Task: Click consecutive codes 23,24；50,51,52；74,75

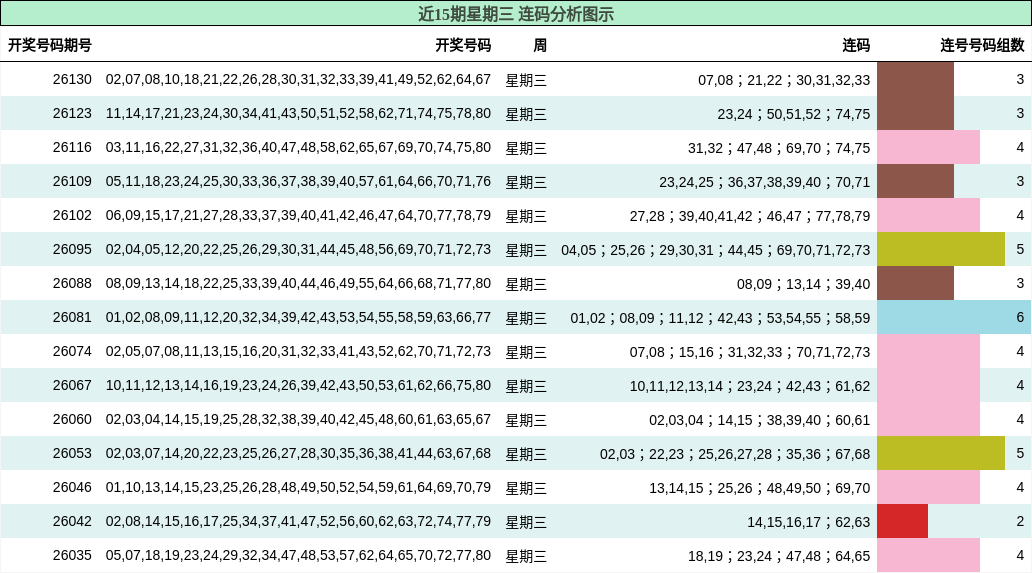Action: click(x=794, y=114)
